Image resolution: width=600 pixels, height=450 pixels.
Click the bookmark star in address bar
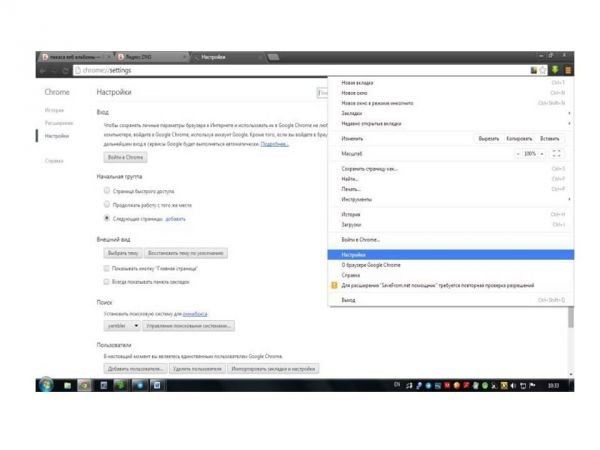tap(545, 70)
